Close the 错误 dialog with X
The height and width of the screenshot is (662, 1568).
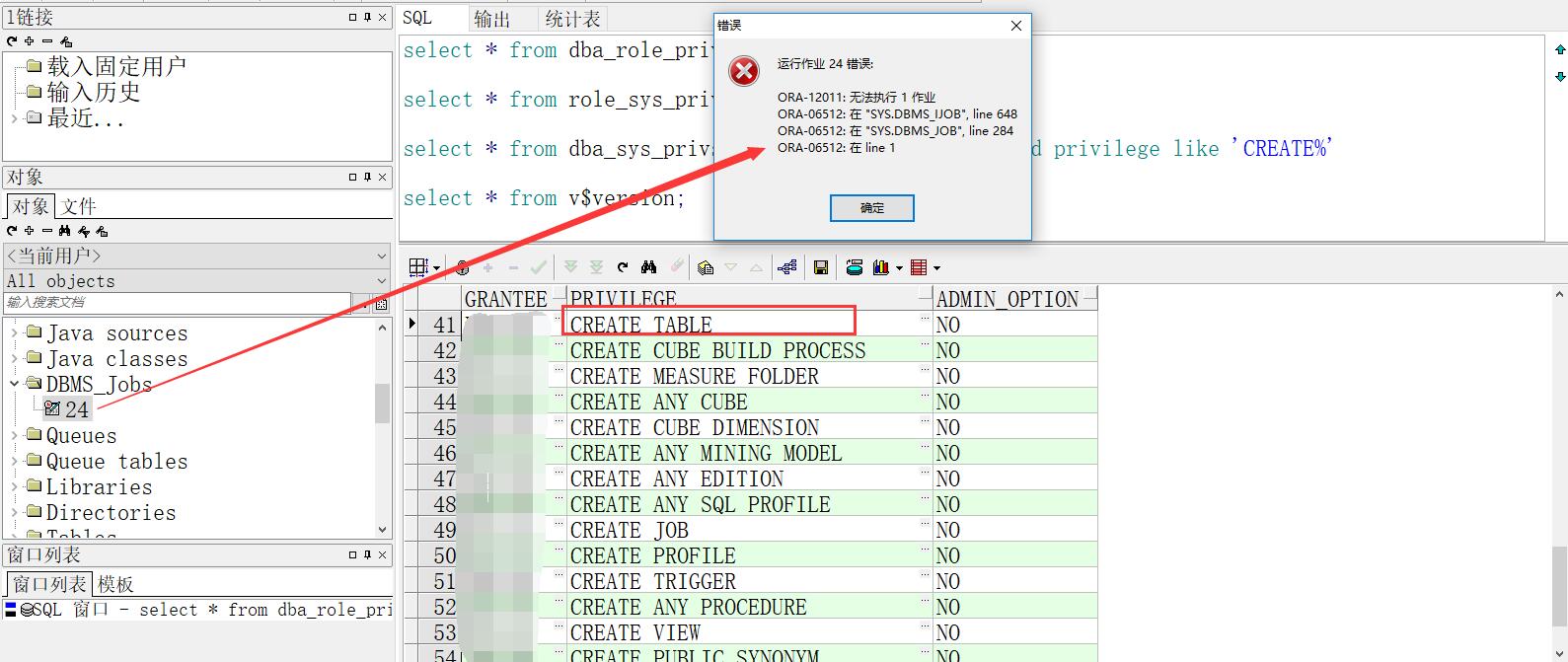pos(1016,26)
